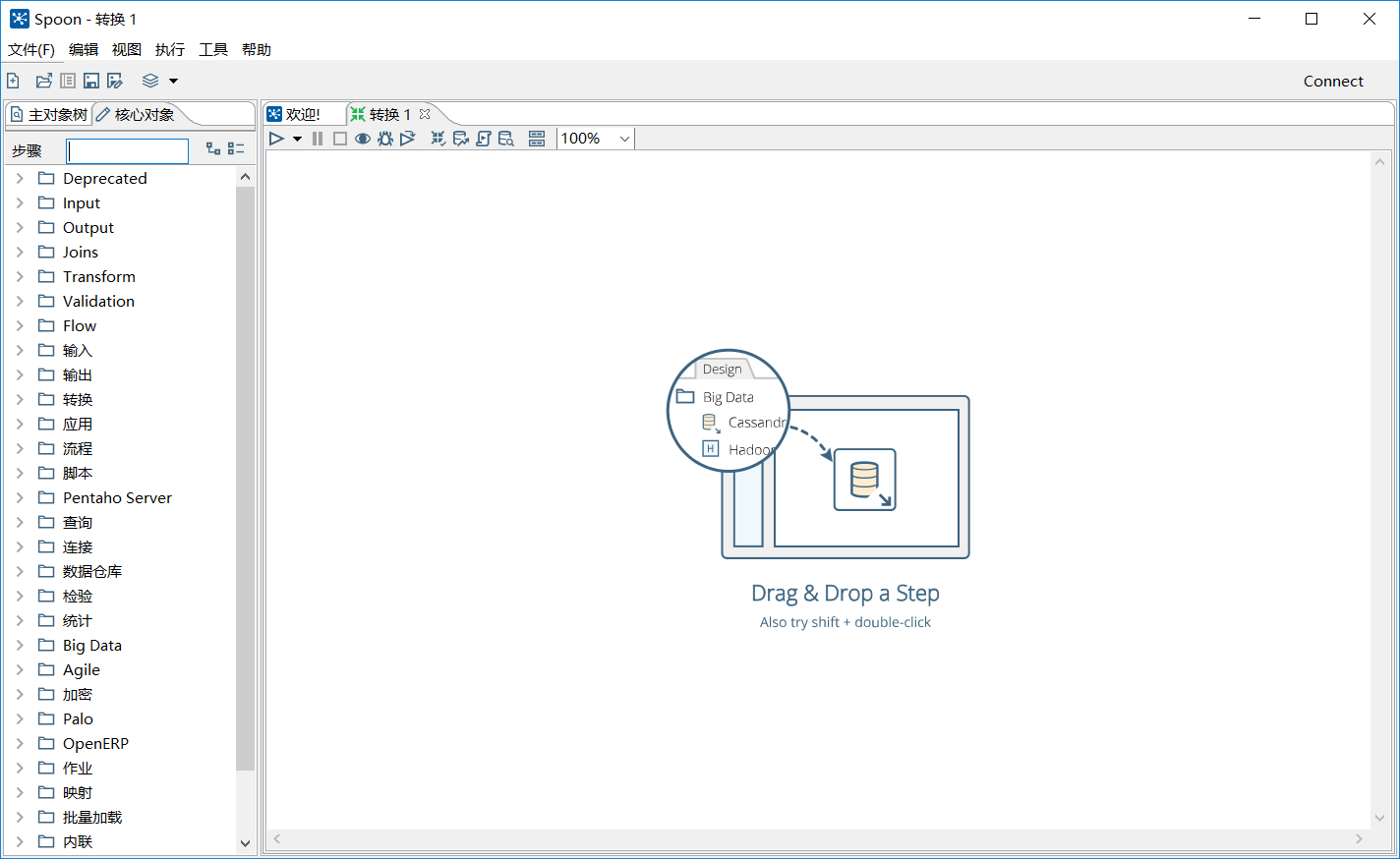Preview the transformation with the eye icon
The image size is (1400, 859).
pyautogui.click(x=363, y=139)
